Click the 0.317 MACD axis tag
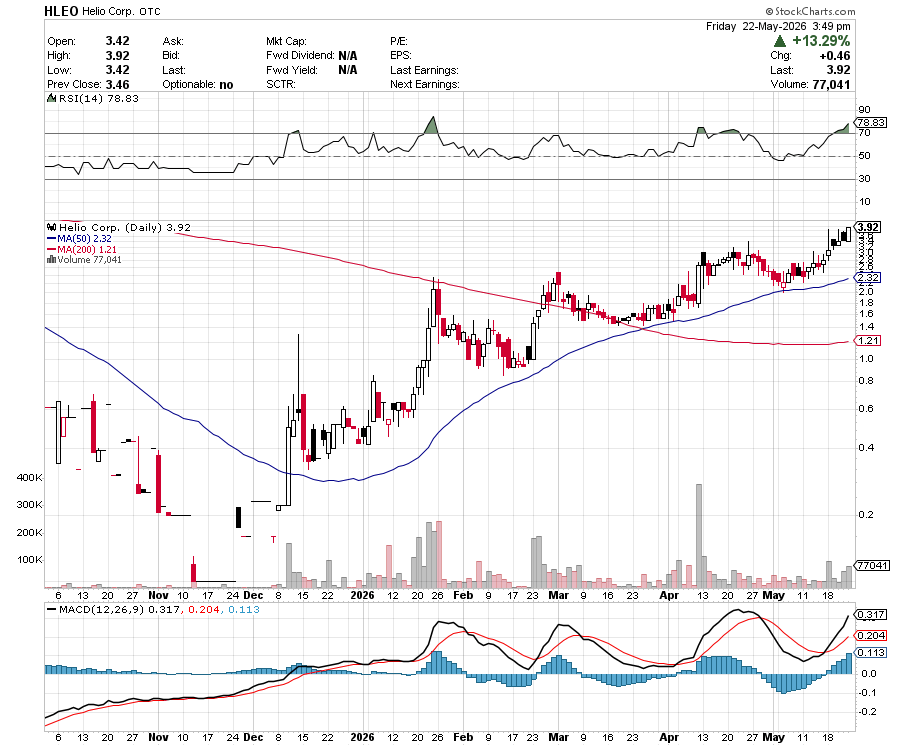This screenshot has width=900, height=746. 871,615
